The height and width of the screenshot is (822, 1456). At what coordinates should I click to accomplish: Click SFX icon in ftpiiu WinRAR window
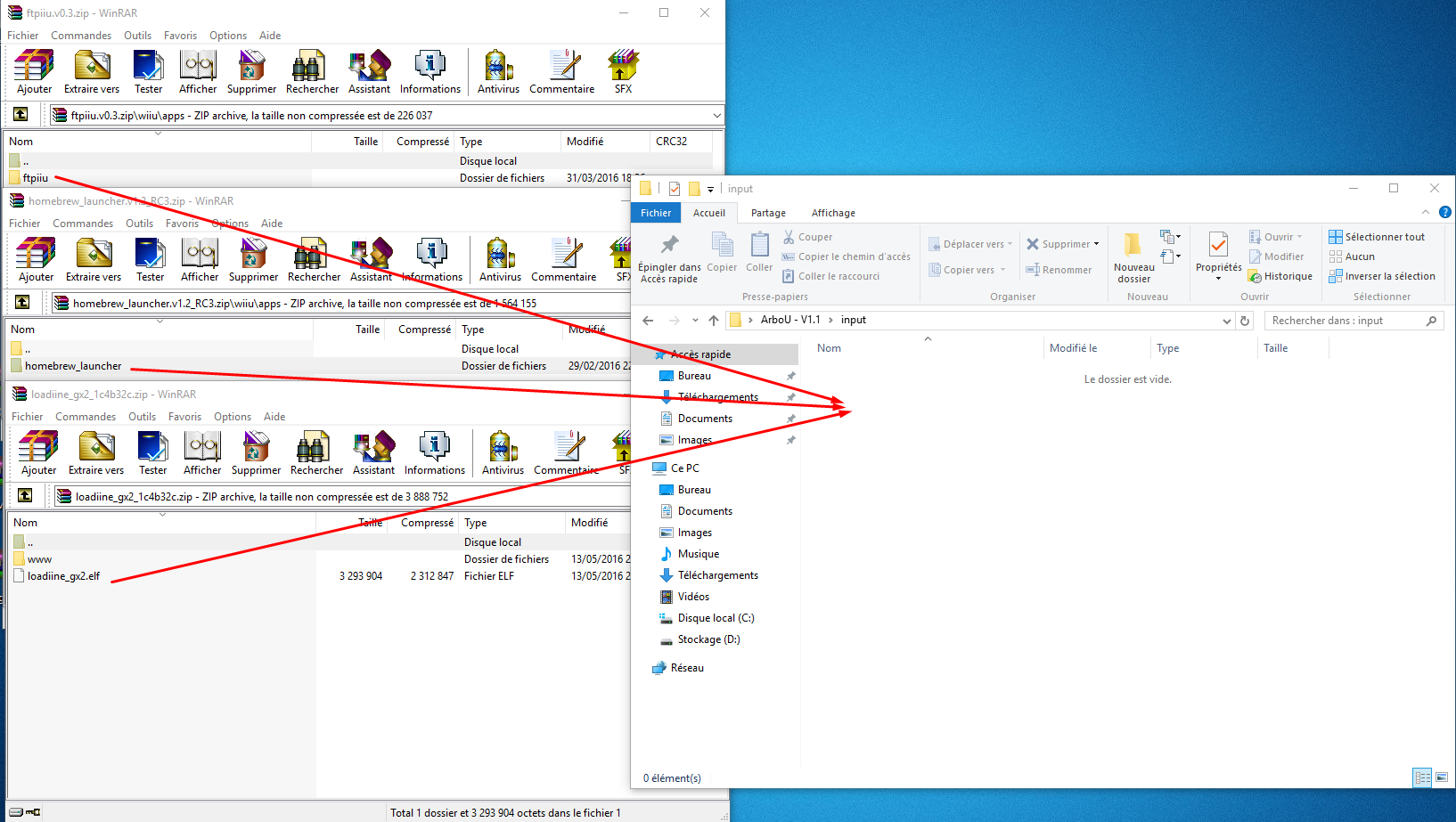click(623, 72)
